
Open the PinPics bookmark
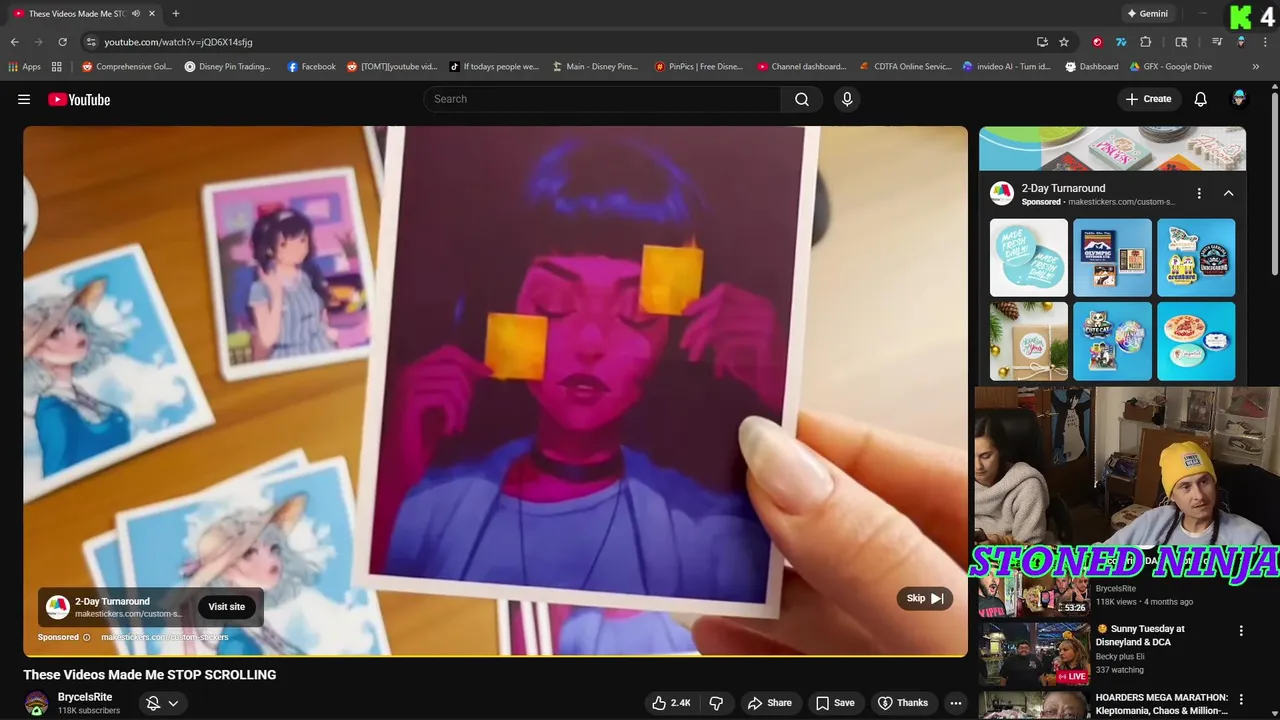[699, 67]
